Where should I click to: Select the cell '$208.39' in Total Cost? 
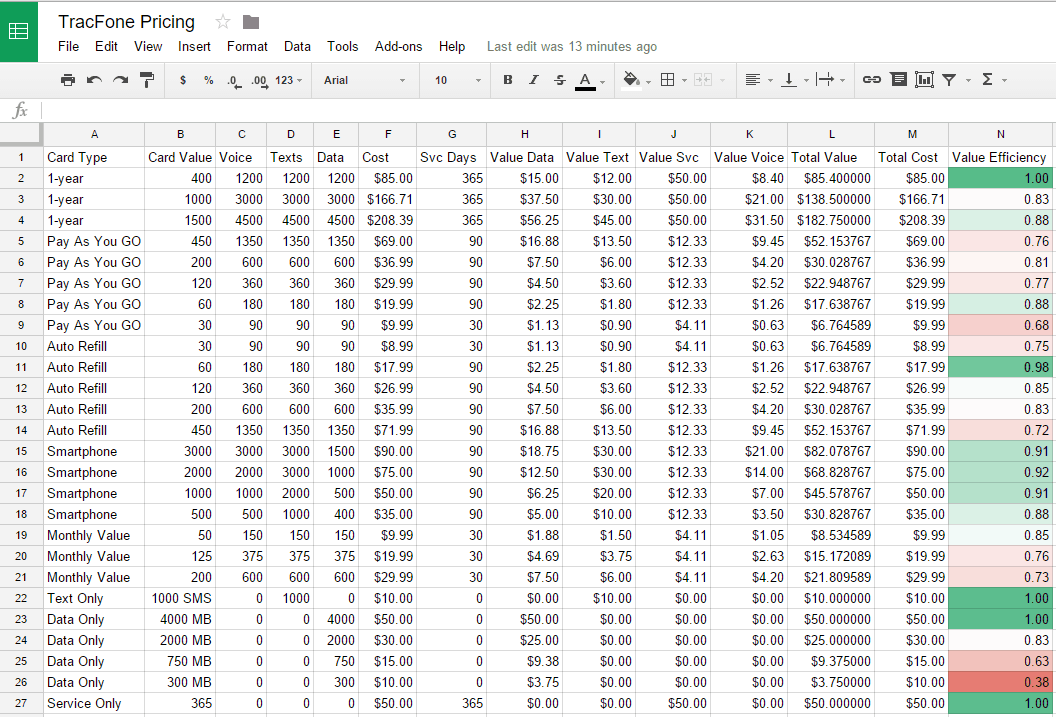(x=911, y=220)
